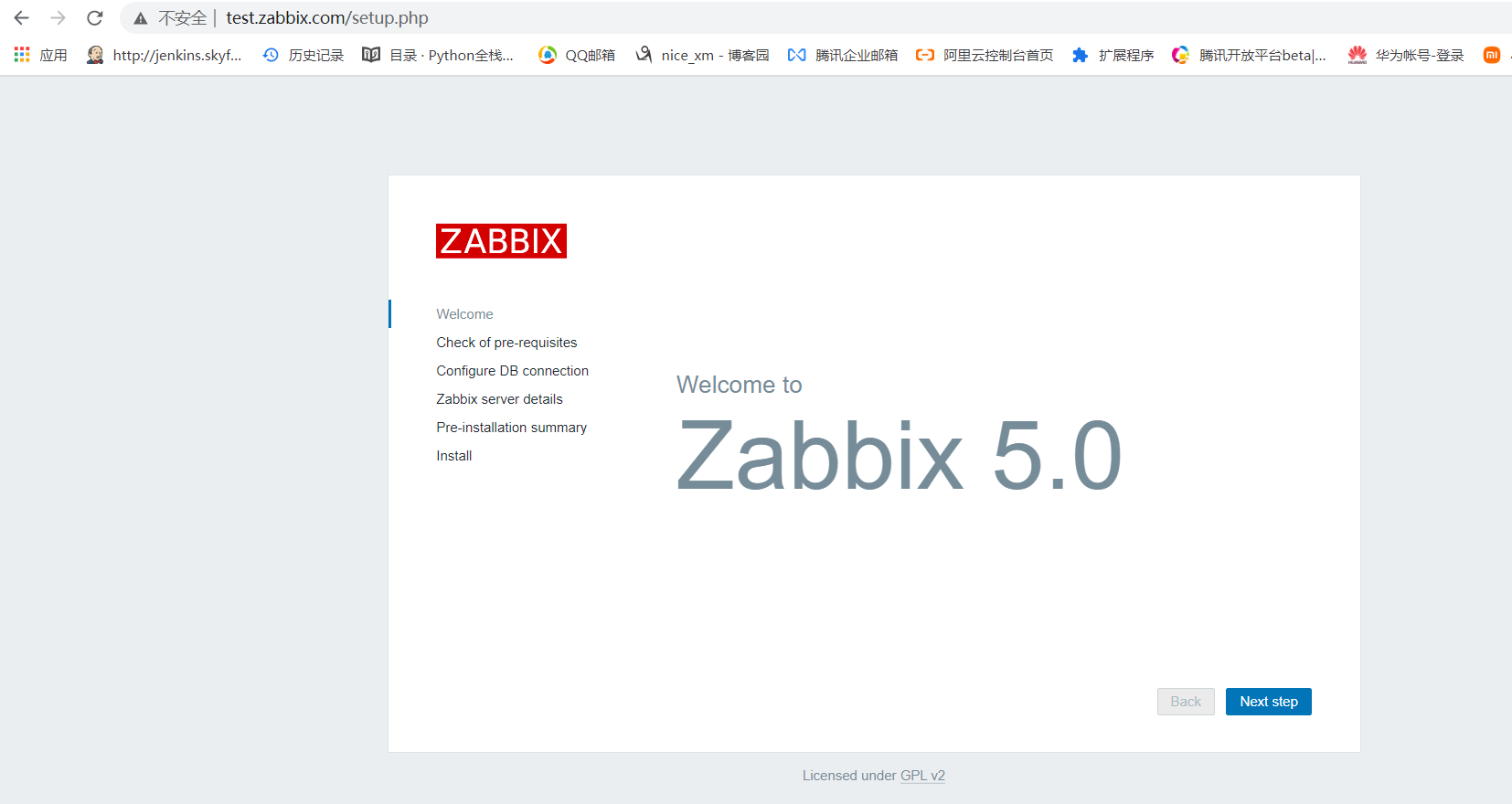
Task: Select Configure DB connection step
Action: pos(512,371)
